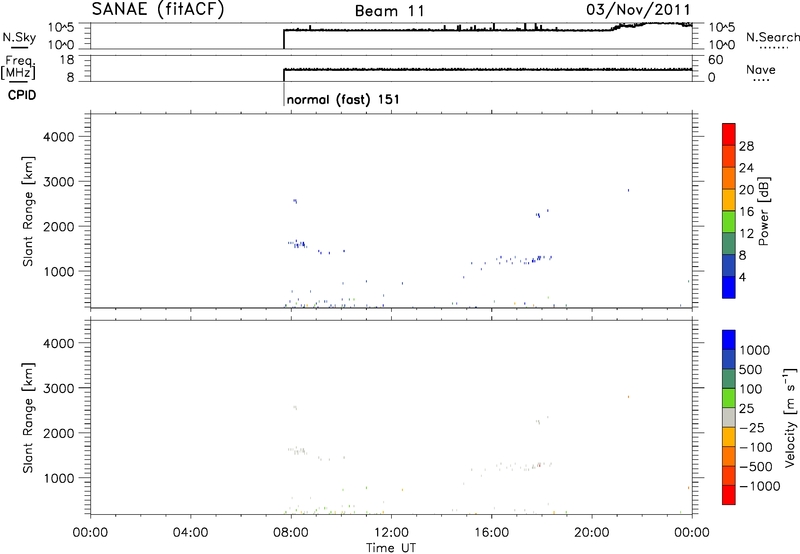Click the N.Sky legend label
The image size is (800, 554).
point(19,37)
